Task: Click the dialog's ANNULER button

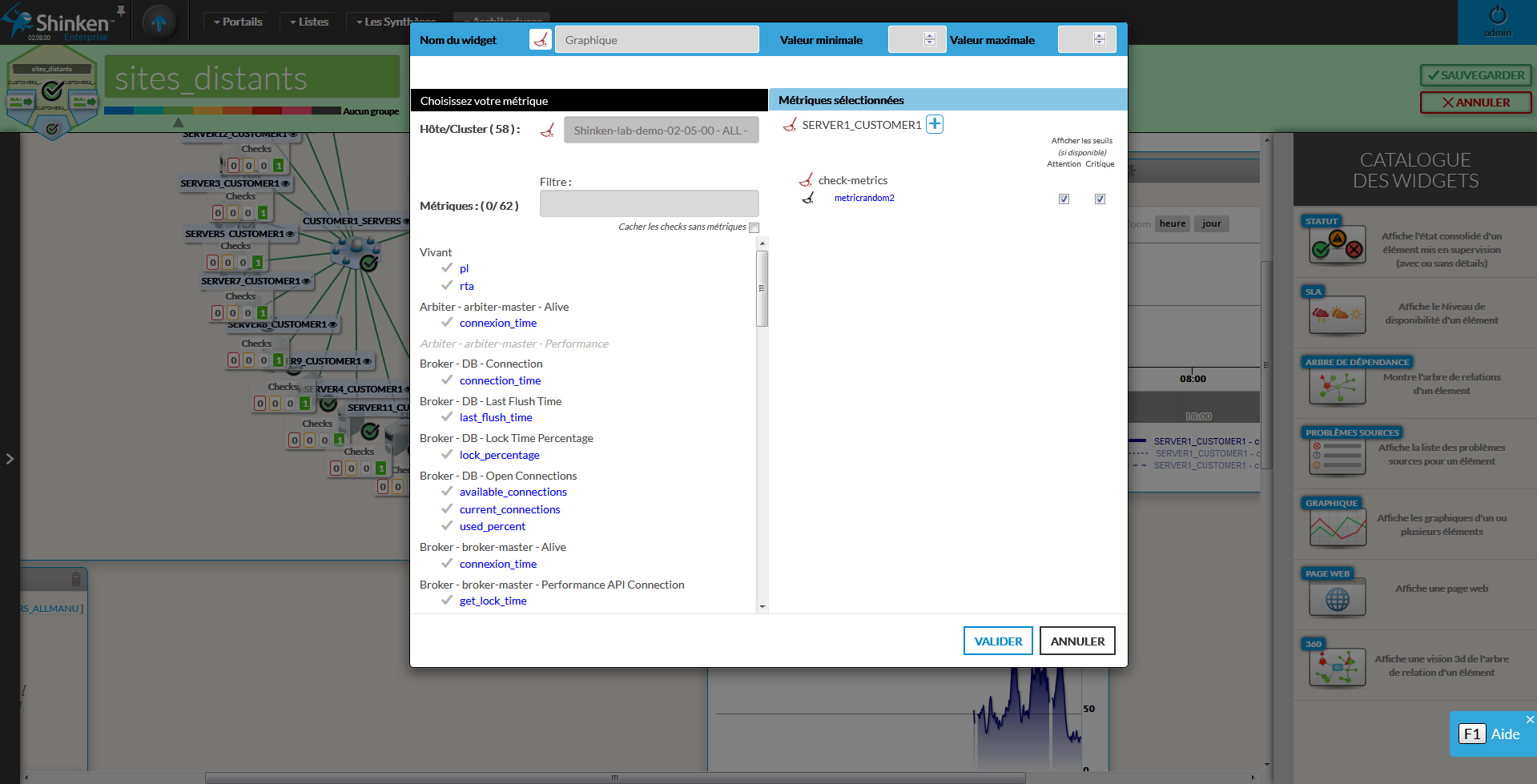Action: click(x=1076, y=641)
